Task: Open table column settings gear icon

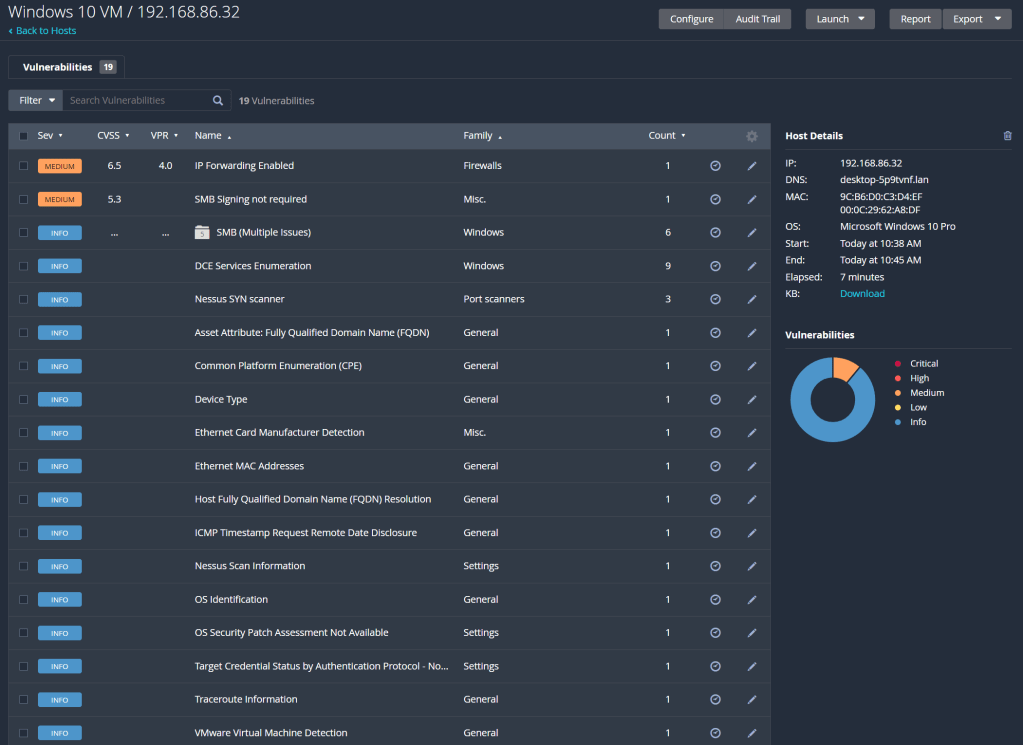Action: pos(752,136)
